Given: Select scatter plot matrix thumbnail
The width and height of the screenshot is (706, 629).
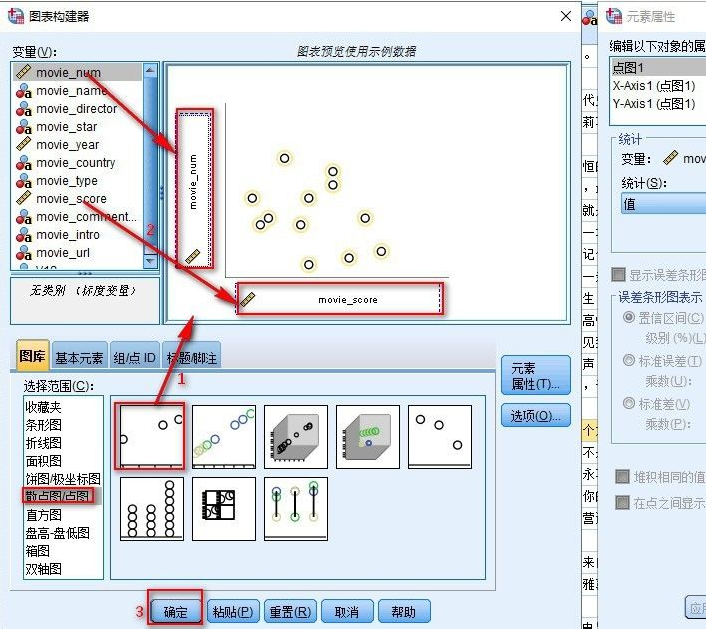Looking at the screenshot, I should (224, 509).
